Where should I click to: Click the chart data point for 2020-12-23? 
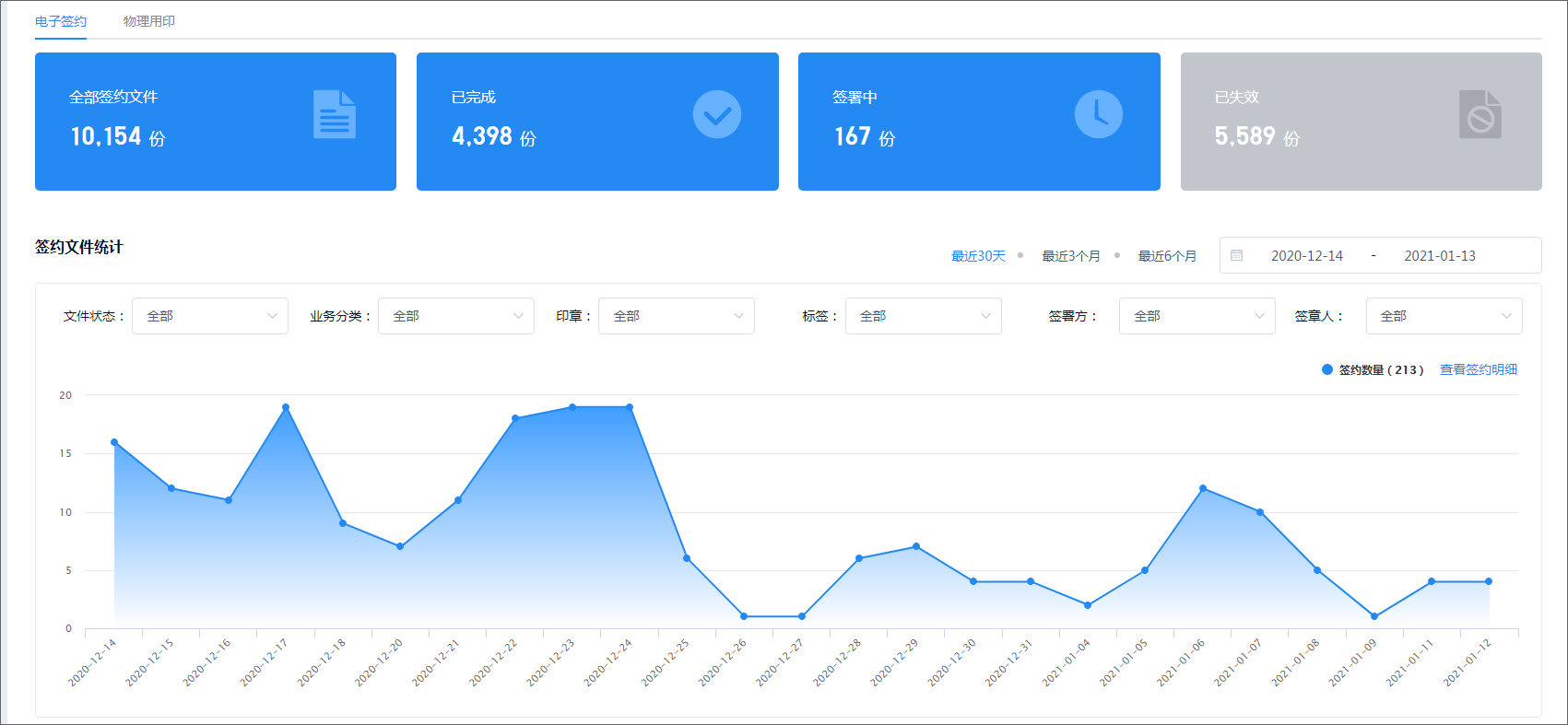[572, 407]
